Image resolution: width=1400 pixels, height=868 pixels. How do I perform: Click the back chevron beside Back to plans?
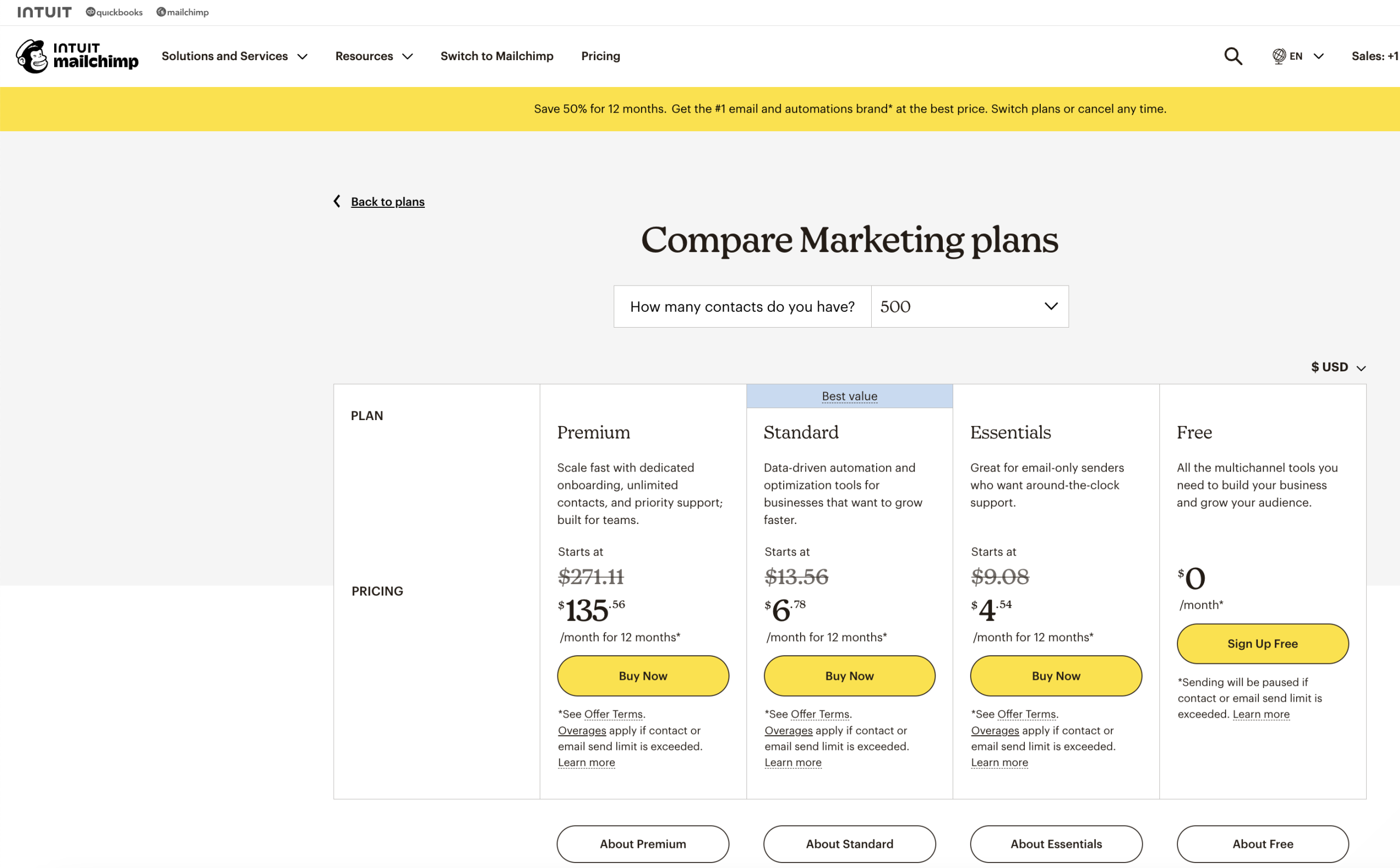pos(337,201)
